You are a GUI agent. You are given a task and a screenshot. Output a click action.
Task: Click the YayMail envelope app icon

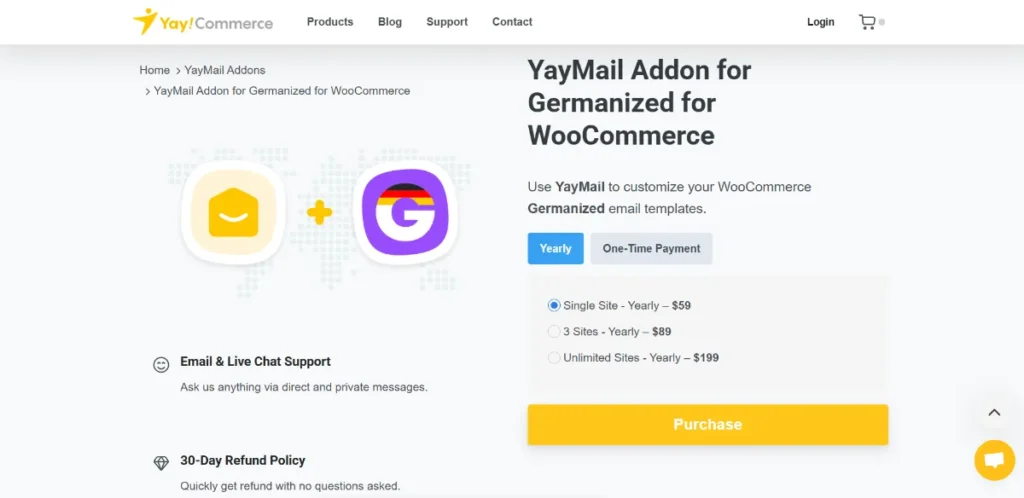(x=234, y=212)
